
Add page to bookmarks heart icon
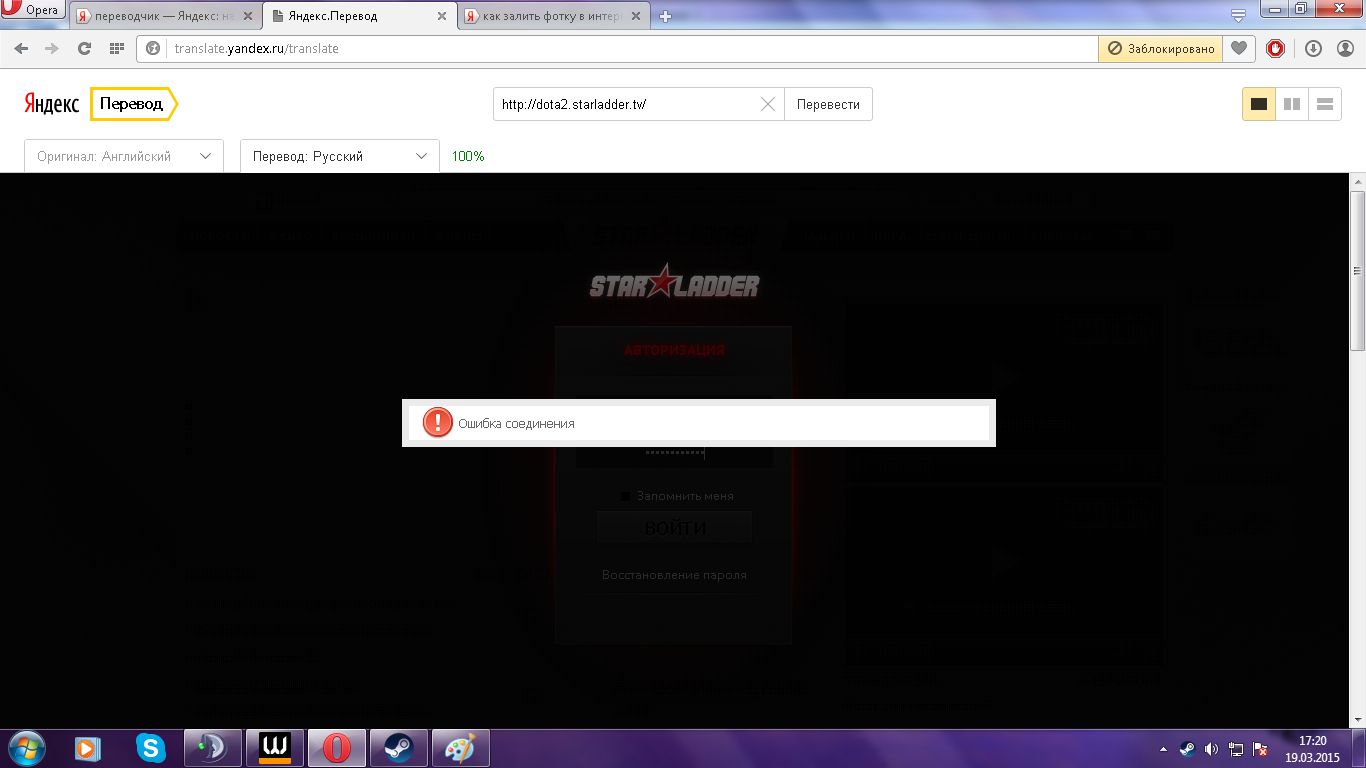click(x=1238, y=48)
